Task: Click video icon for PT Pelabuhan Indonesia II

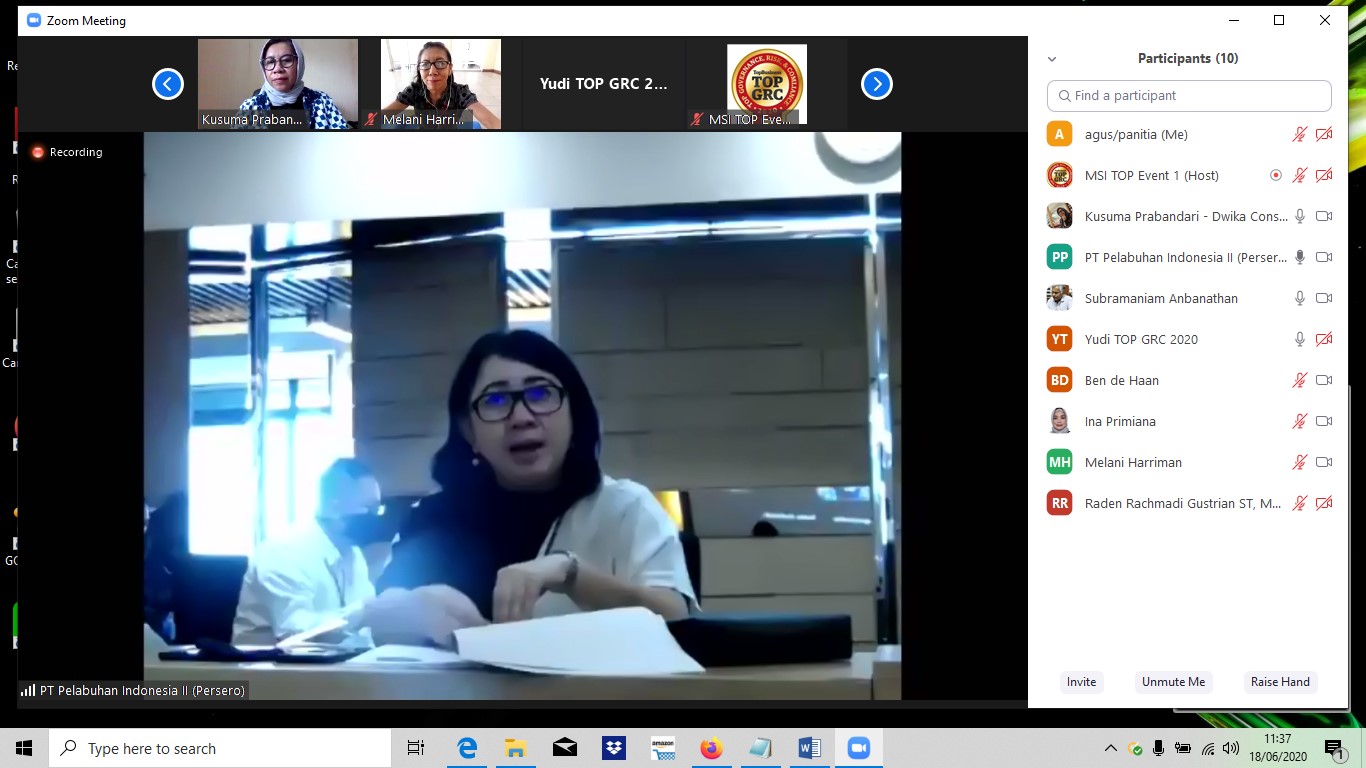Action: point(1324,257)
